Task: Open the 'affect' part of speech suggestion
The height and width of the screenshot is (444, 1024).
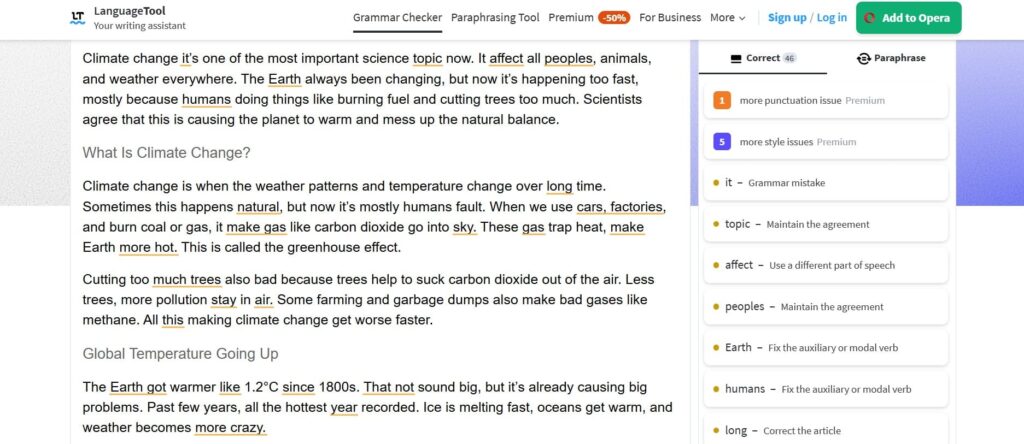Action: [825, 265]
